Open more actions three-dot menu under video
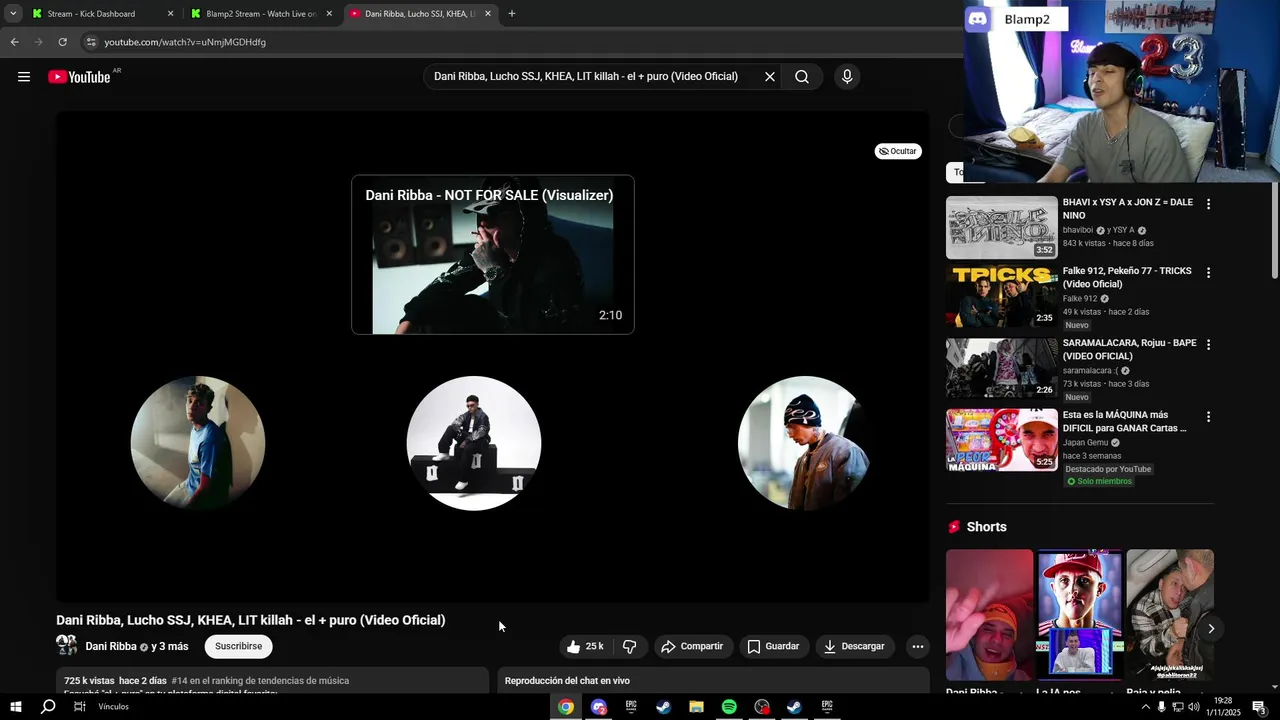This screenshot has width=1280, height=720. coord(918,647)
